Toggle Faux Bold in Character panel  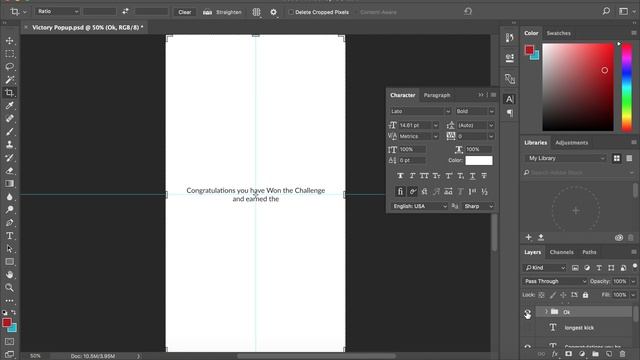point(400,176)
